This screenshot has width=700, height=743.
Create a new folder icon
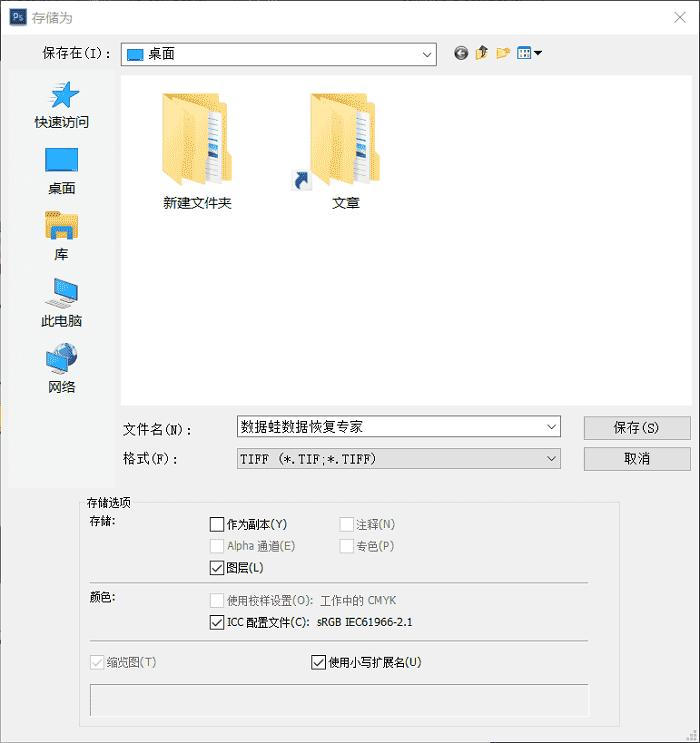[x=503, y=53]
